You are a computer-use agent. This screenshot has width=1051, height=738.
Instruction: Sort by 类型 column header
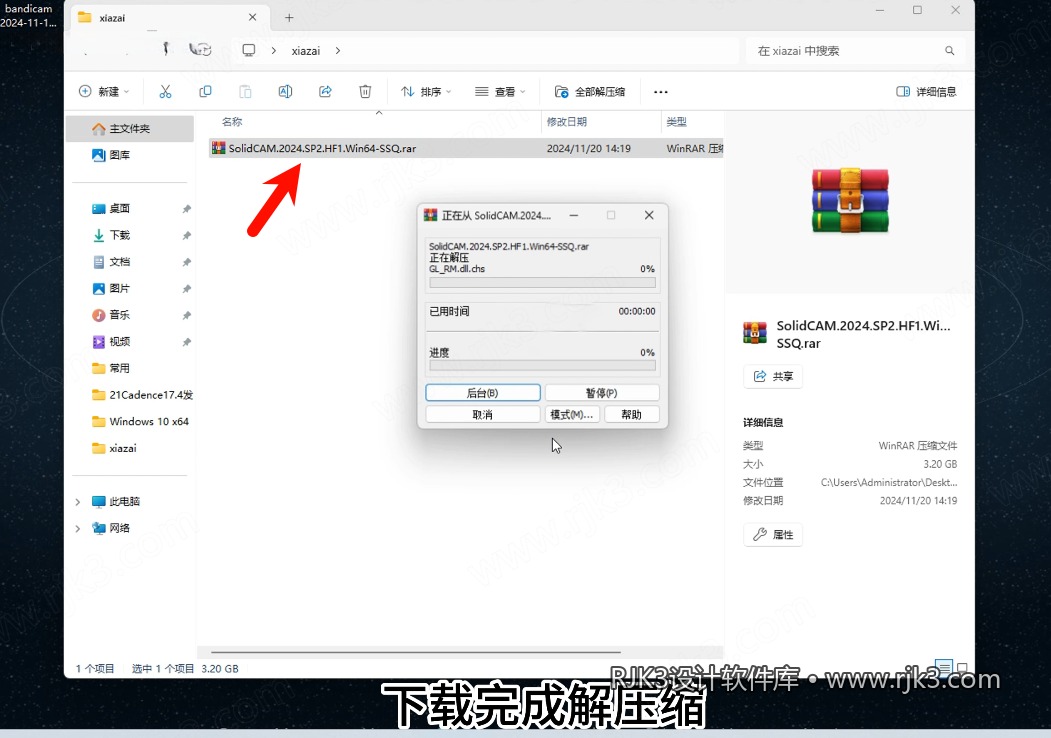click(676, 122)
